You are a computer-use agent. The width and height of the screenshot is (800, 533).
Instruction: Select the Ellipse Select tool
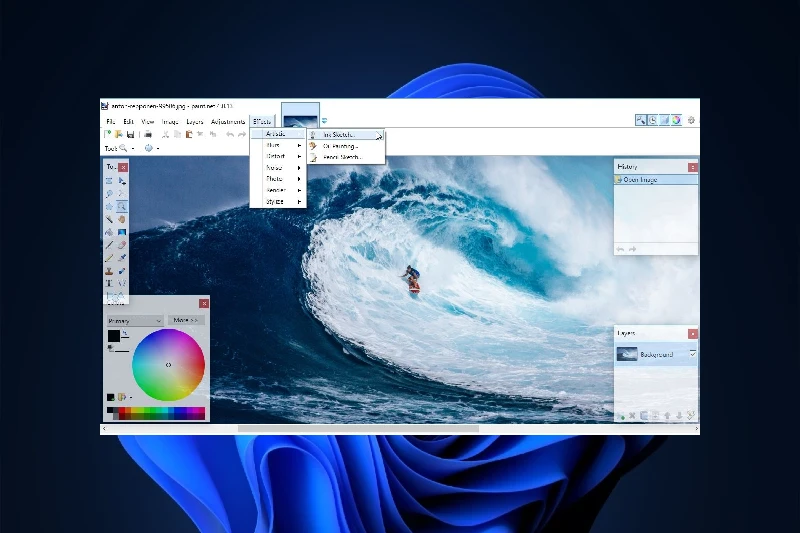109,207
